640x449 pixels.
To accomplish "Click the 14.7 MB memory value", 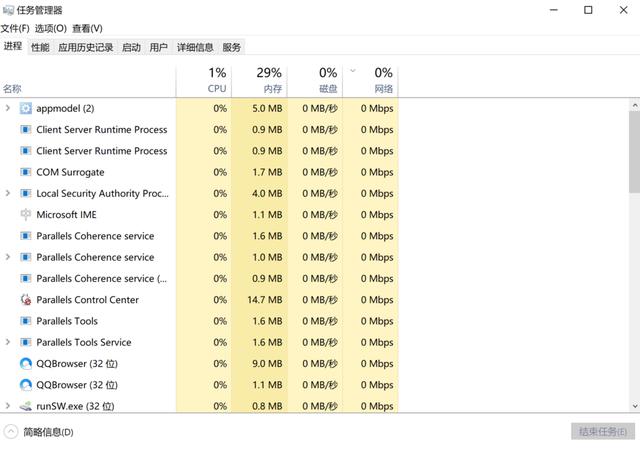I will (264, 300).
